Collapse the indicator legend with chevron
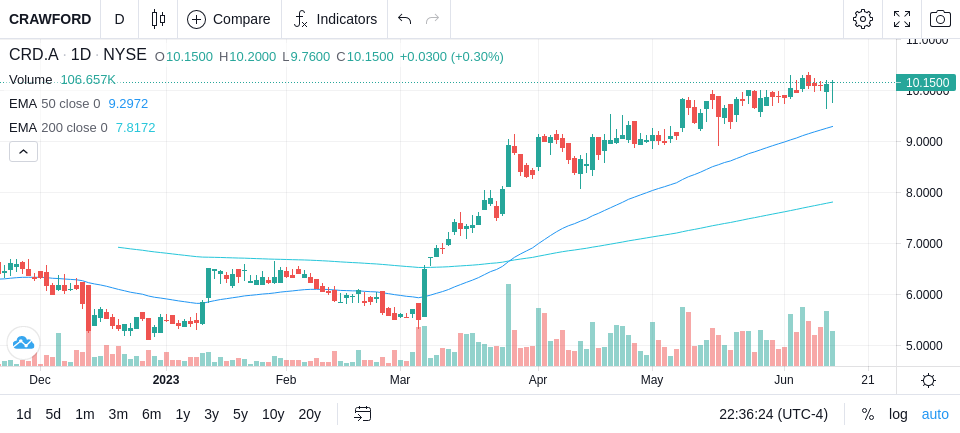 click(x=23, y=151)
